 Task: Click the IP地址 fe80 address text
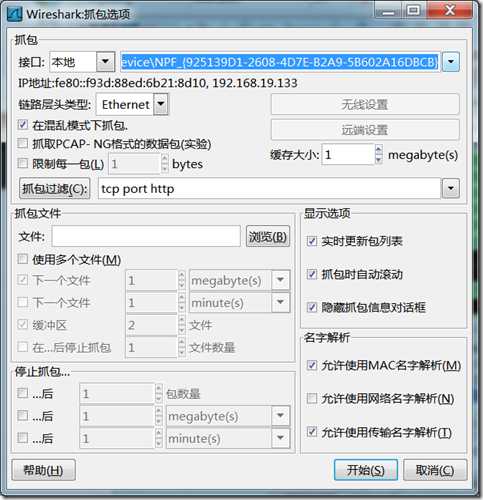tap(157, 83)
